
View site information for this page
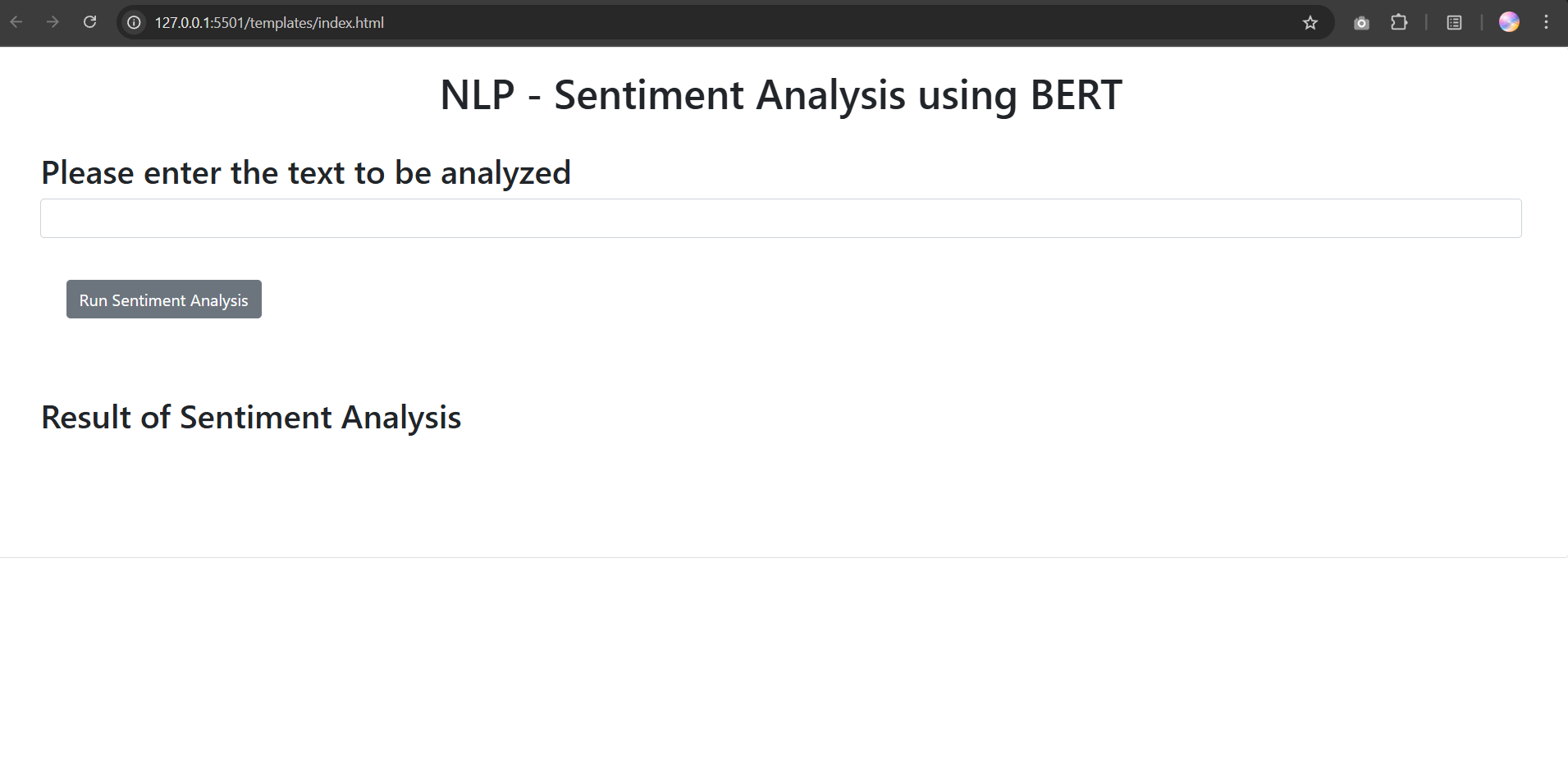click(x=134, y=22)
